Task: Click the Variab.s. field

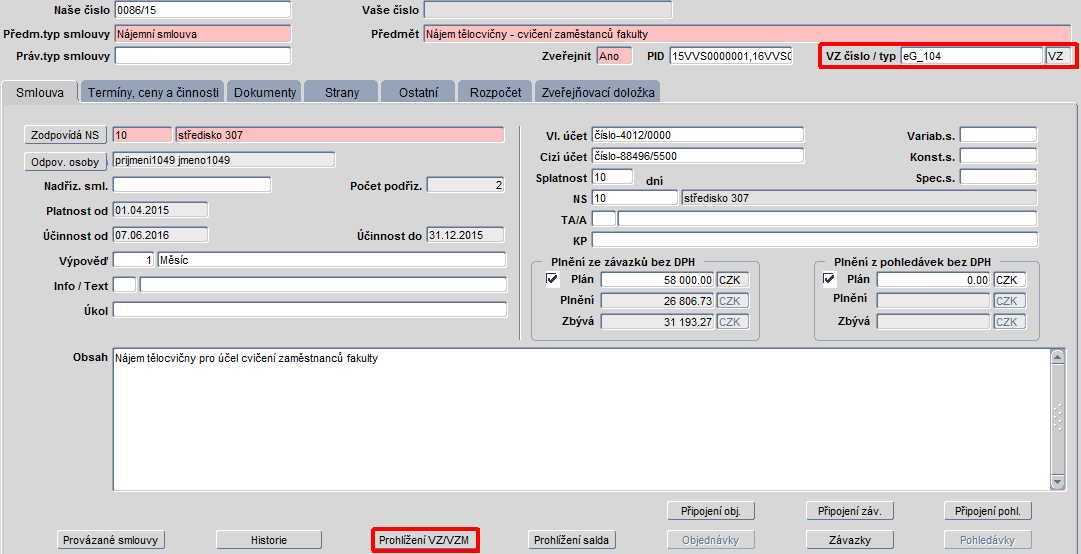Action: click(x=998, y=134)
